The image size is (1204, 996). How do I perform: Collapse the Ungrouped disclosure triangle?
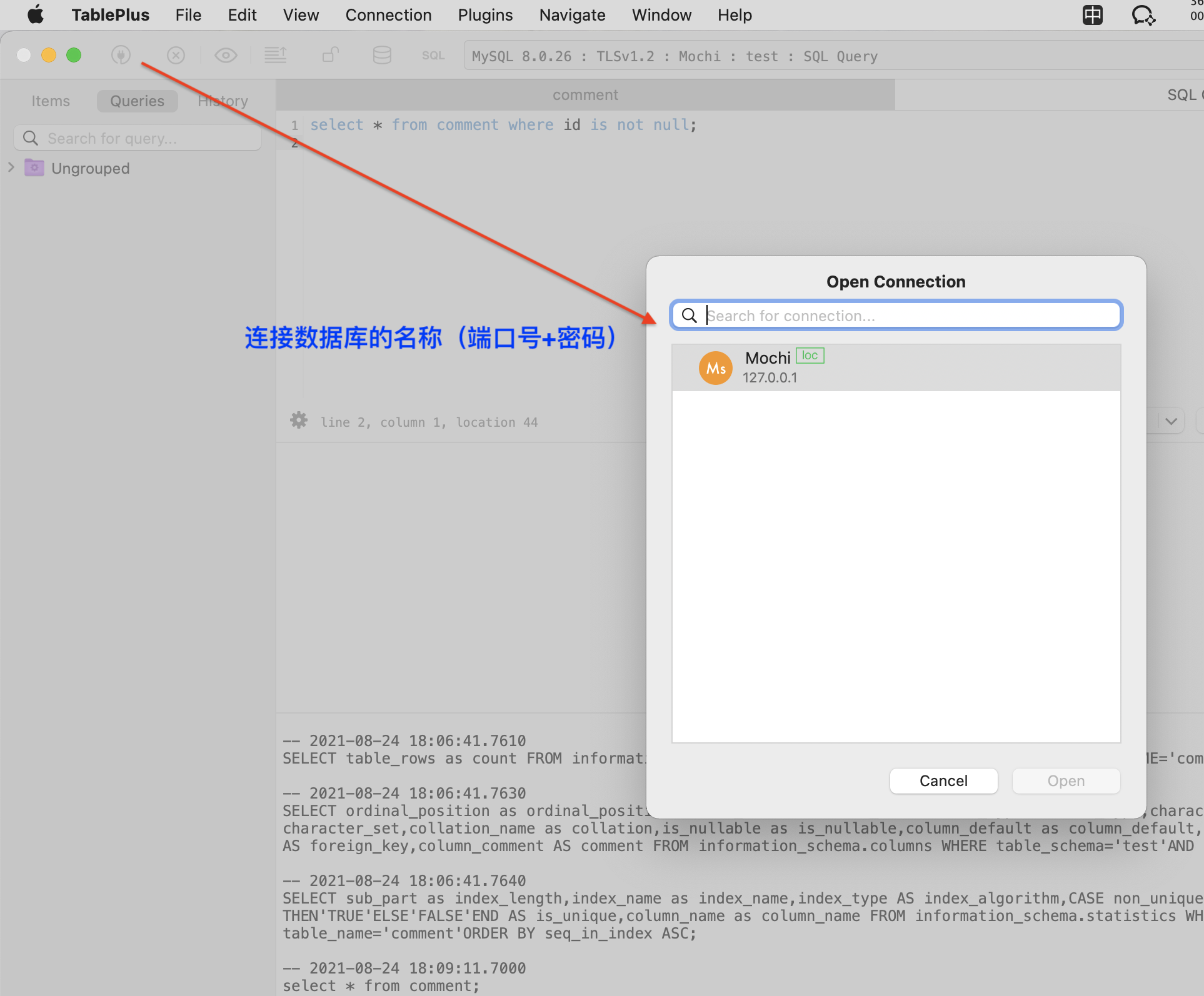point(11,167)
